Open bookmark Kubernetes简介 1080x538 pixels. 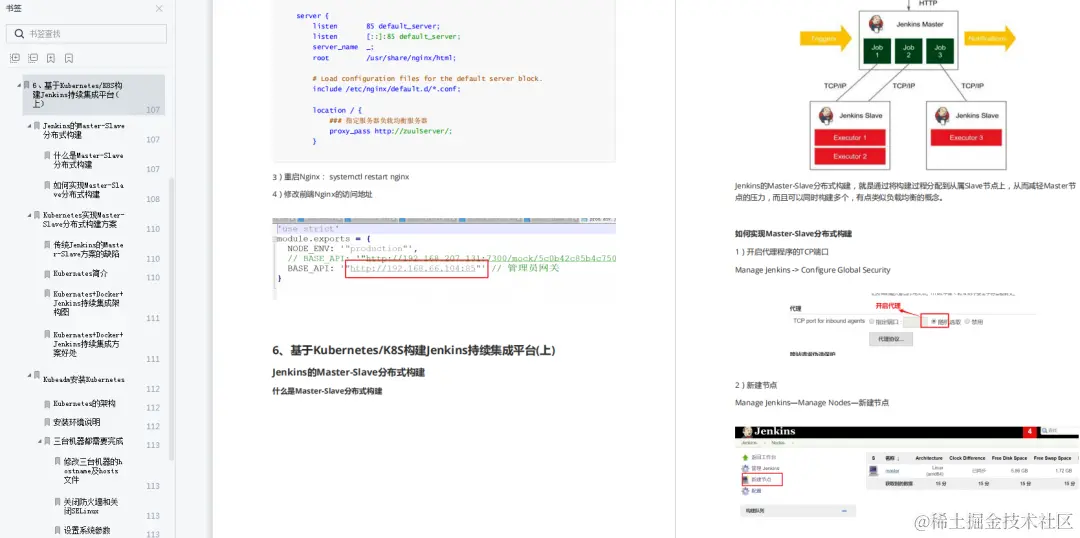click(x=81, y=273)
